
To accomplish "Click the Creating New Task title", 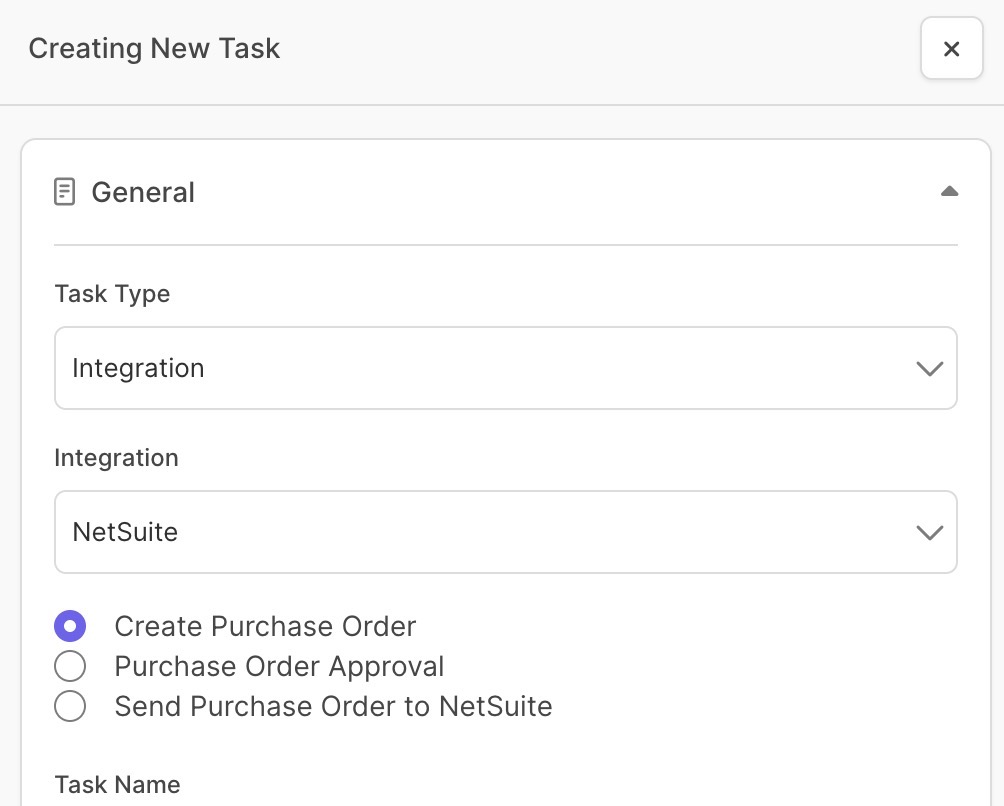I will [154, 49].
